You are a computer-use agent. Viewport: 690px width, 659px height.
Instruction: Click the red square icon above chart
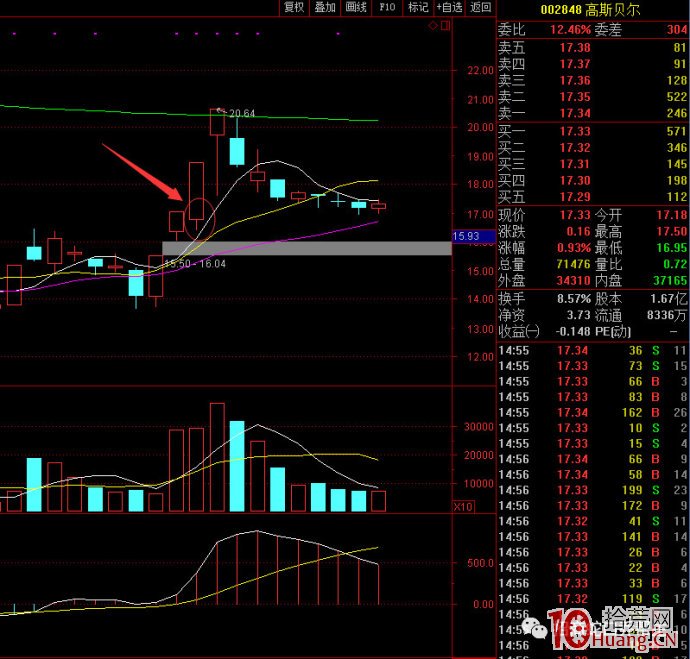pos(445,26)
